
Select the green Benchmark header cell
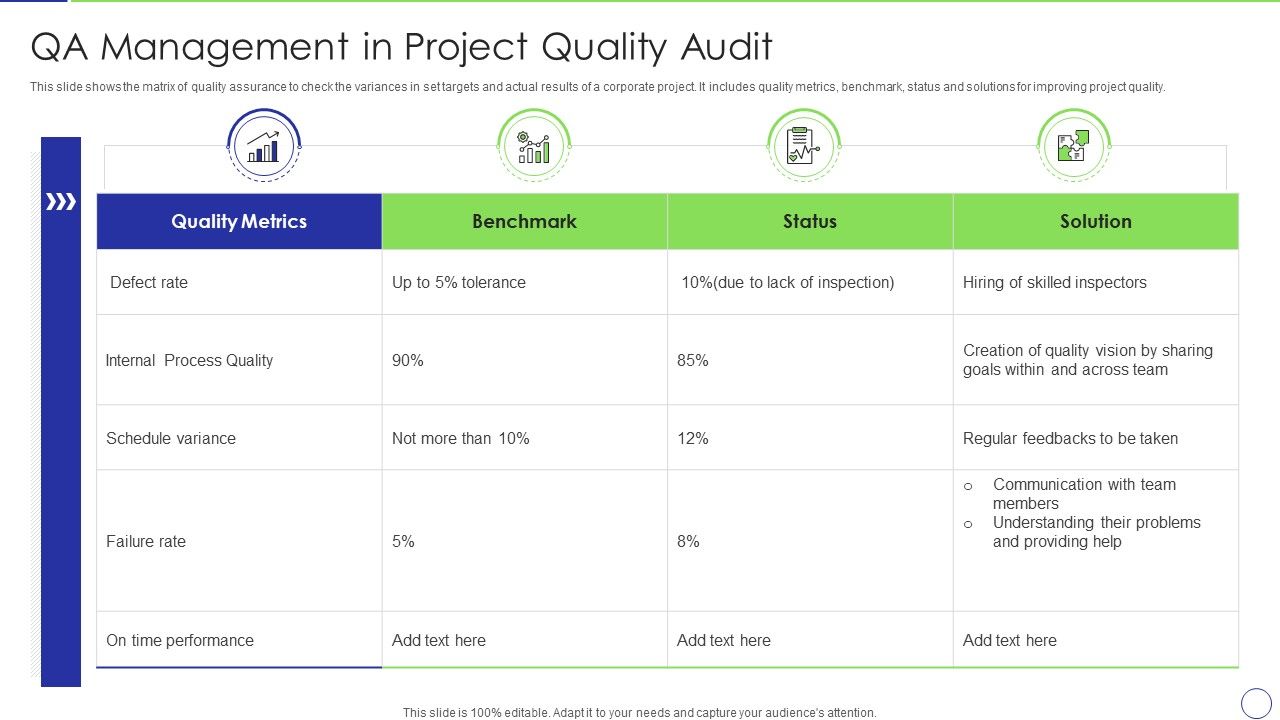tap(525, 221)
